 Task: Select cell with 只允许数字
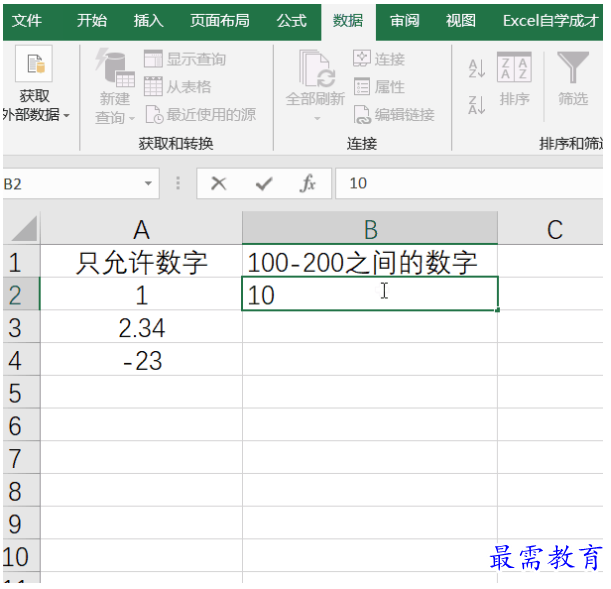141,262
